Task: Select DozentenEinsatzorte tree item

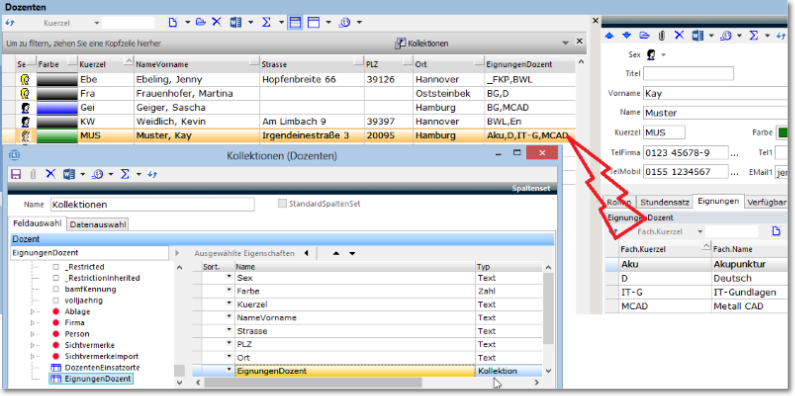Action: point(96,367)
